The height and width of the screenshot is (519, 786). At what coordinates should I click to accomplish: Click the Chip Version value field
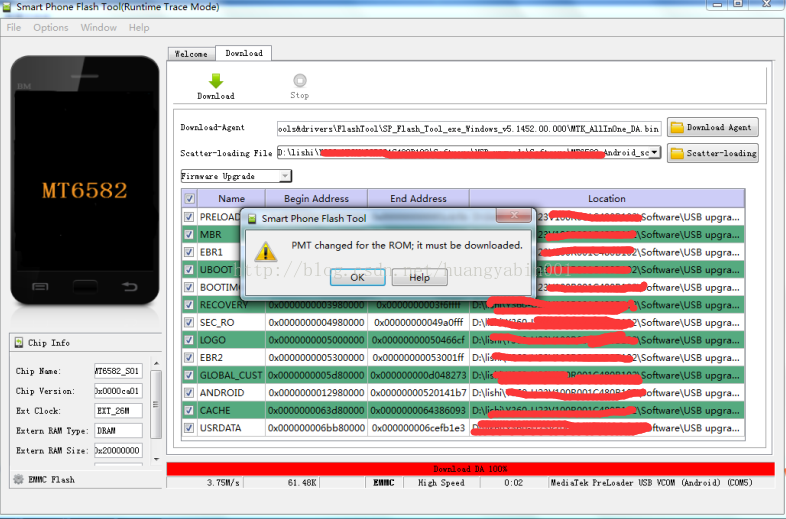(x=118, y=391)
